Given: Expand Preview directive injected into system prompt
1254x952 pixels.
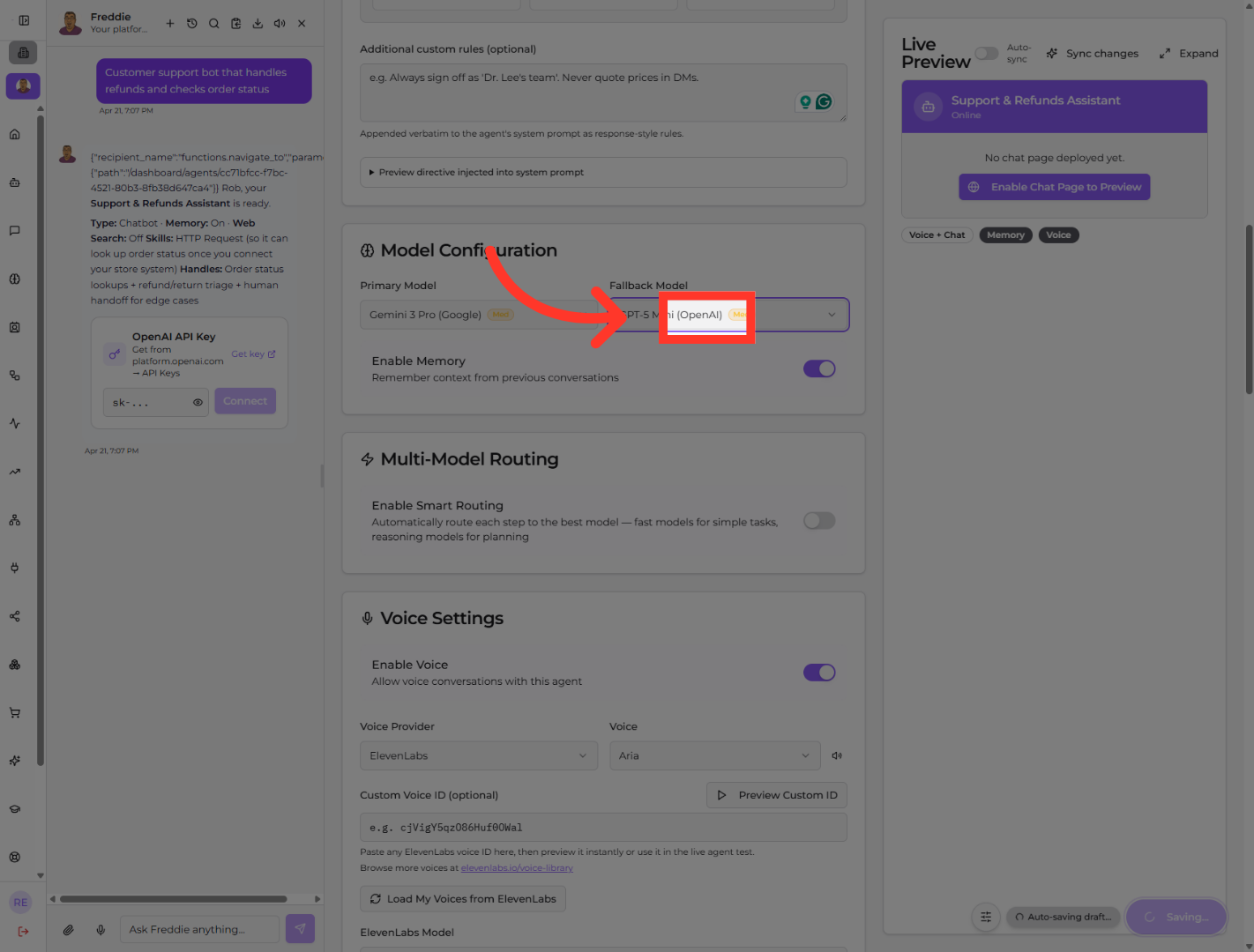Looking at the screenshot, I should coord(603,172).
